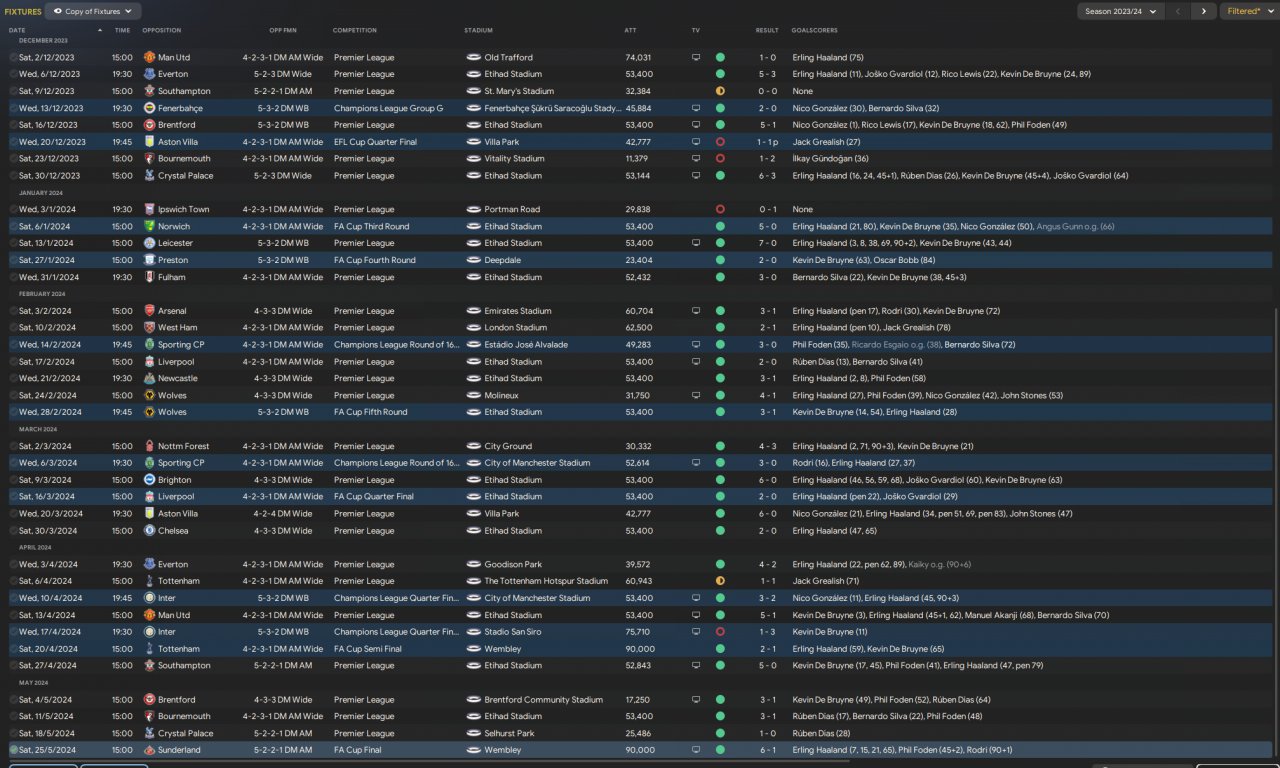Viewport: 1280px width, 768px height.
Task: Open the Filtered dropdown
Action: [x=1248, y=11]
